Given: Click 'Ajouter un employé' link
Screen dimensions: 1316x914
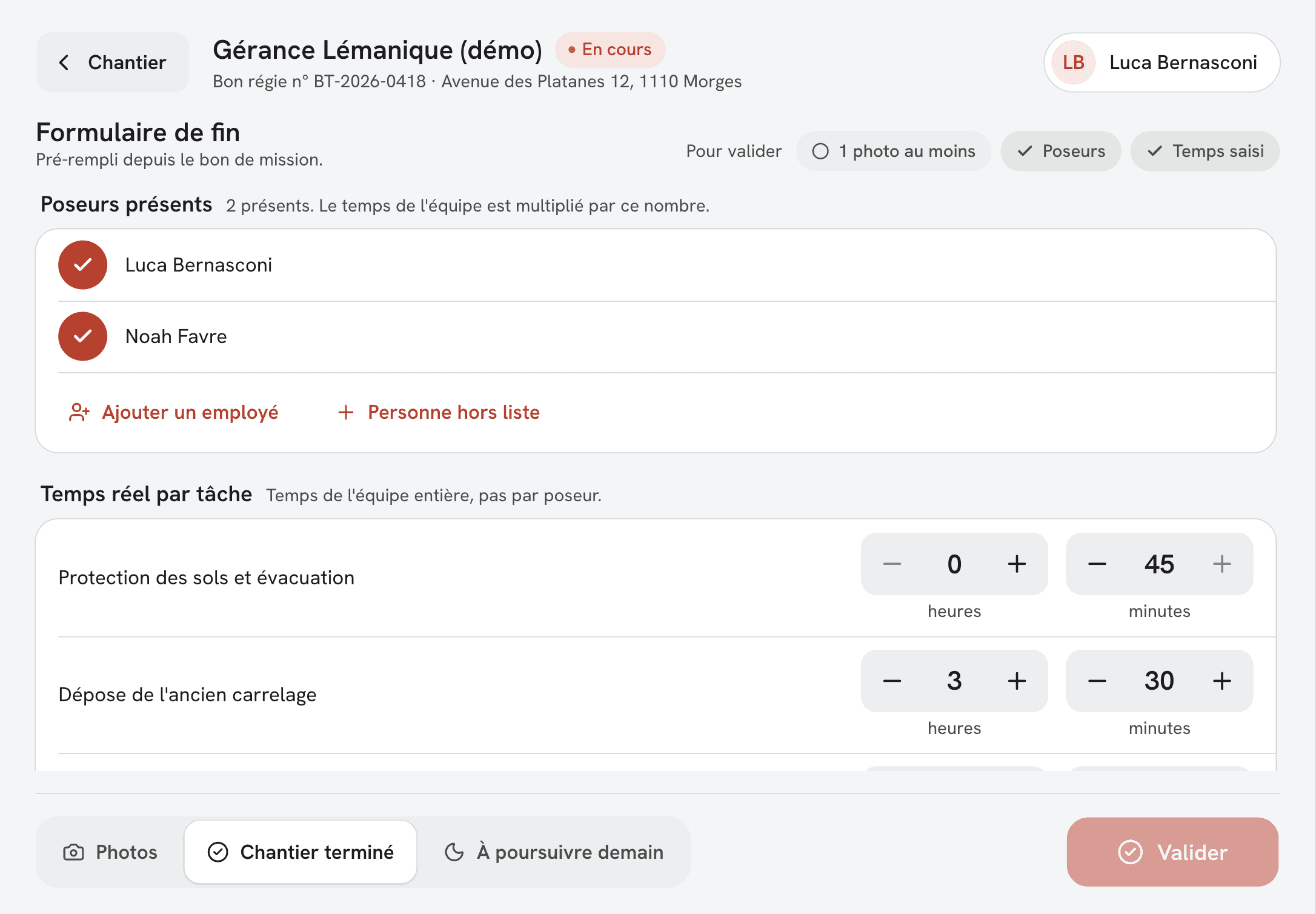Looking at the screenshot, I should [173, 412].
